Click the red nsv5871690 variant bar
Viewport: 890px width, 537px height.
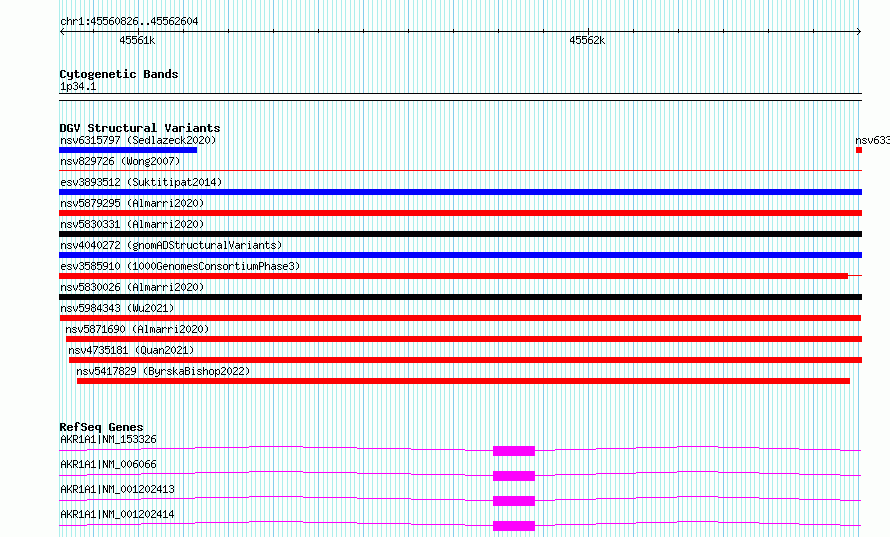(x=464, y=339)
